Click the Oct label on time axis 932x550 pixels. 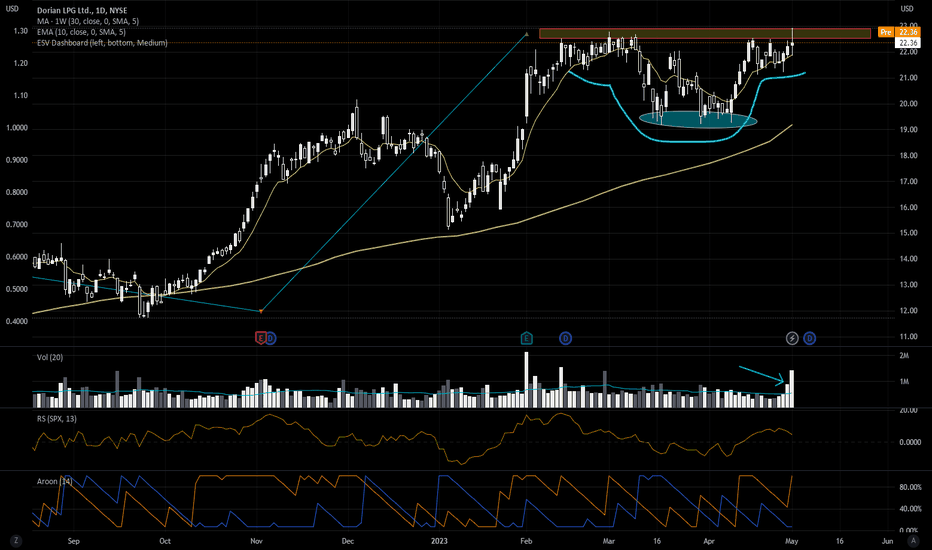point(165,541)
